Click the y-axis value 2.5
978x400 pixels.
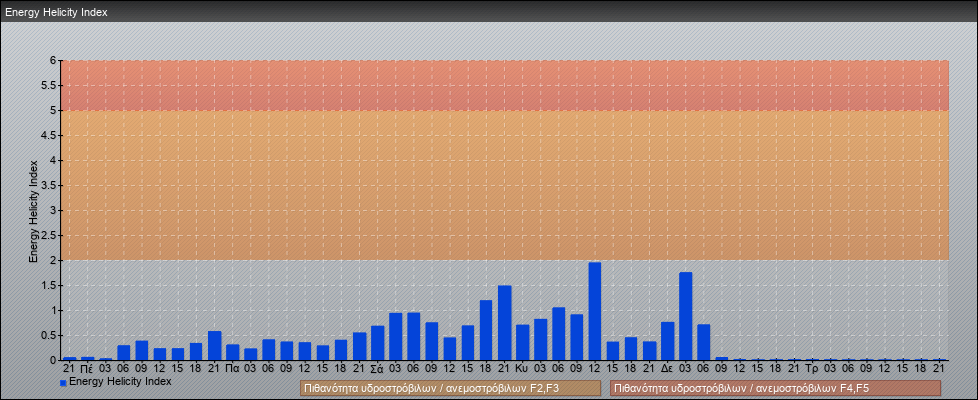coord(49,235)
